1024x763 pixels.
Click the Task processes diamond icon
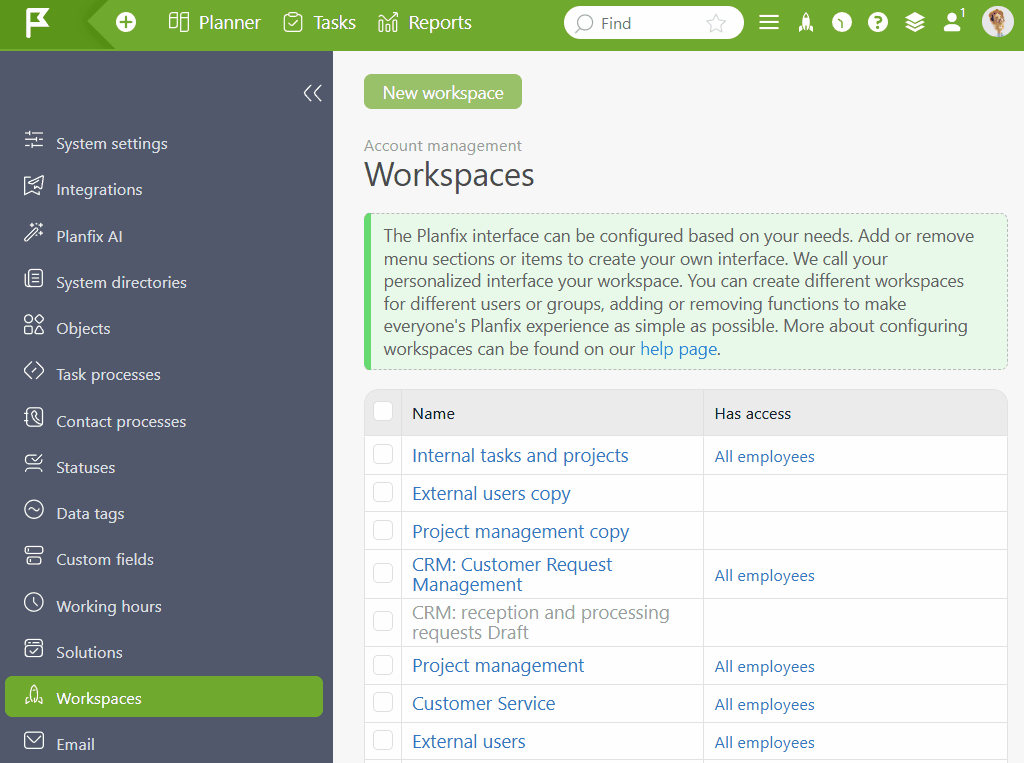coord(34,370)
